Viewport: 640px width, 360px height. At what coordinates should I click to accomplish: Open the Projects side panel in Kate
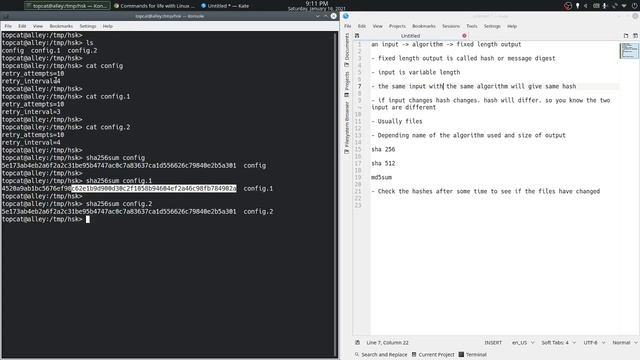(347, 84)
